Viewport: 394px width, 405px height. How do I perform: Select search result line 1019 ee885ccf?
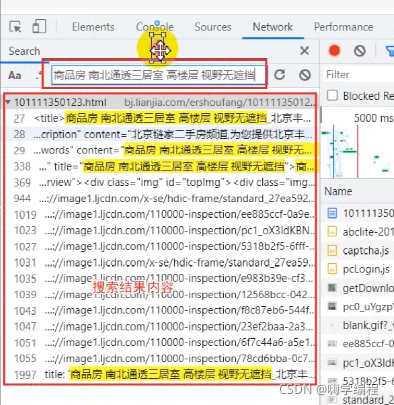pyautogui.click(x=160, y=214)
